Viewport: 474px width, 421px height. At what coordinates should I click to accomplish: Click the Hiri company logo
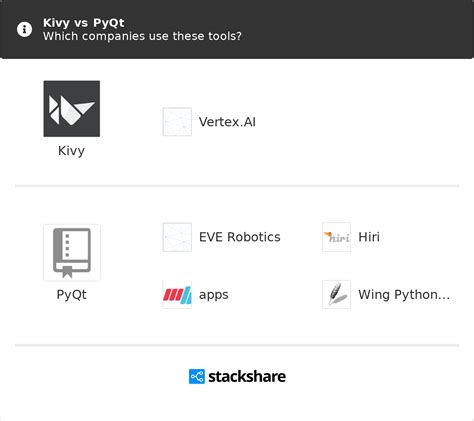[x=336, y=237]
